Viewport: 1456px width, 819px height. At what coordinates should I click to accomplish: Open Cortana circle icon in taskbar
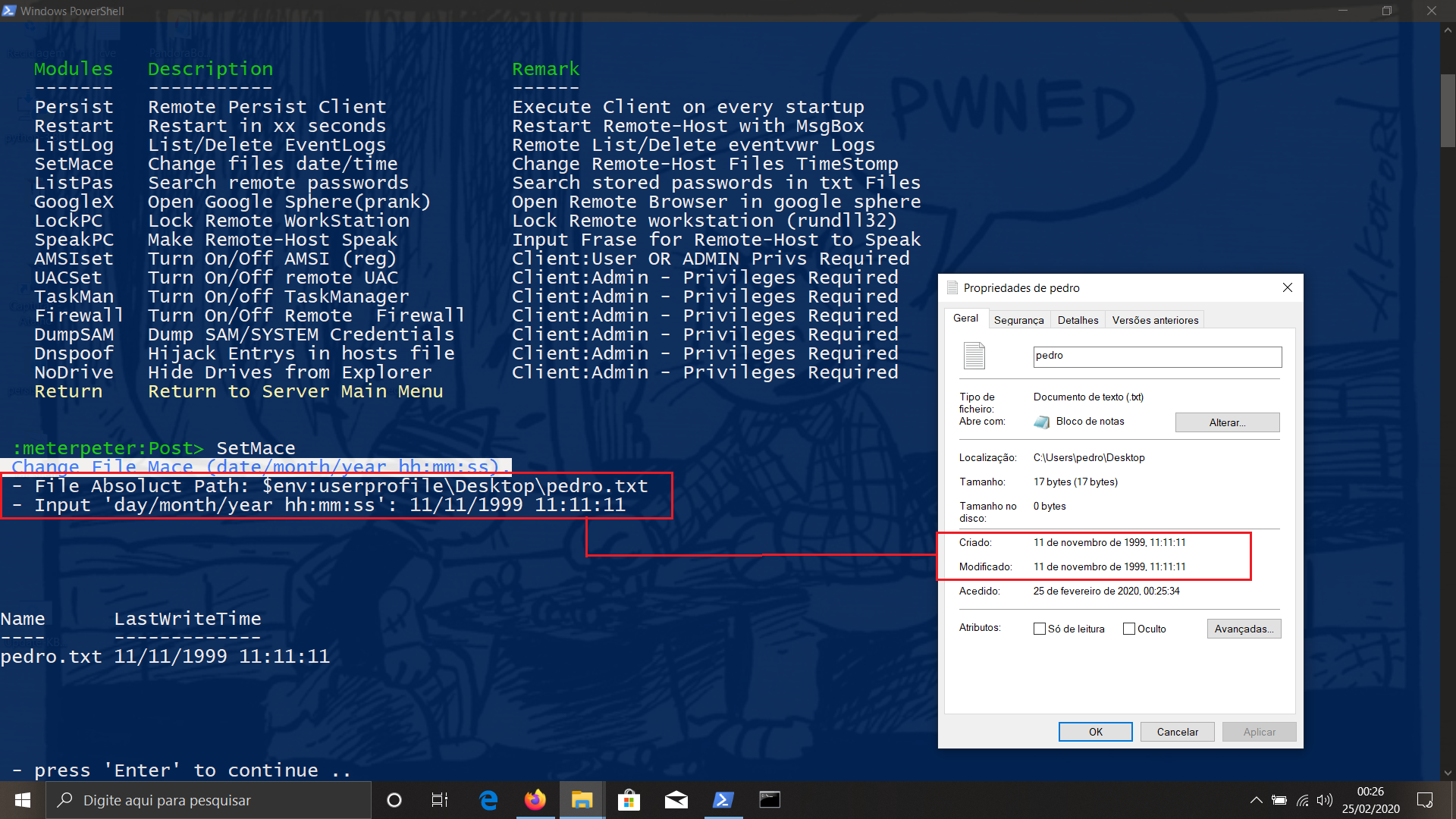pyautogui.click(x=394, y=800)
